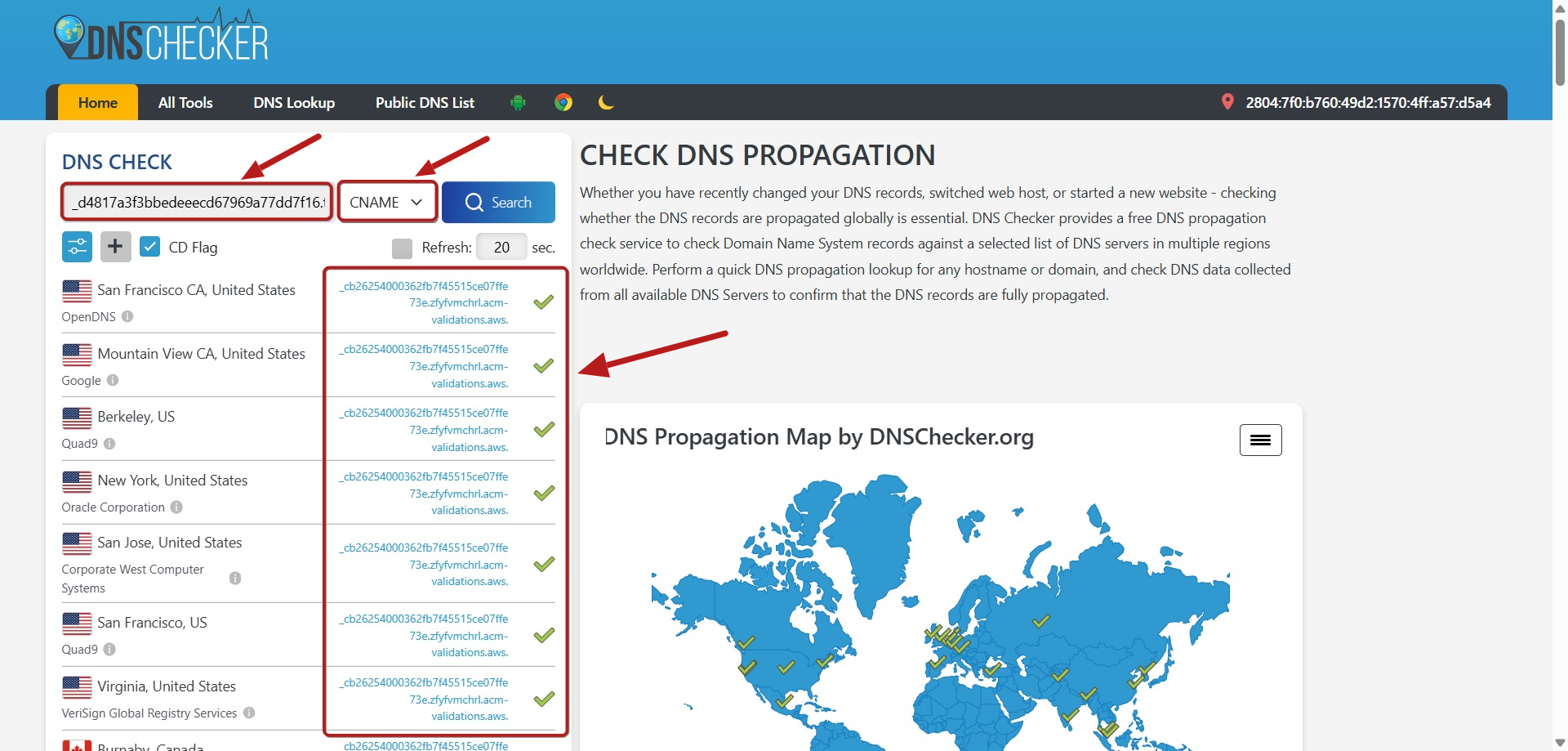
Task: Click the DNS propagation world map
Action: click(x=941, y=611)
